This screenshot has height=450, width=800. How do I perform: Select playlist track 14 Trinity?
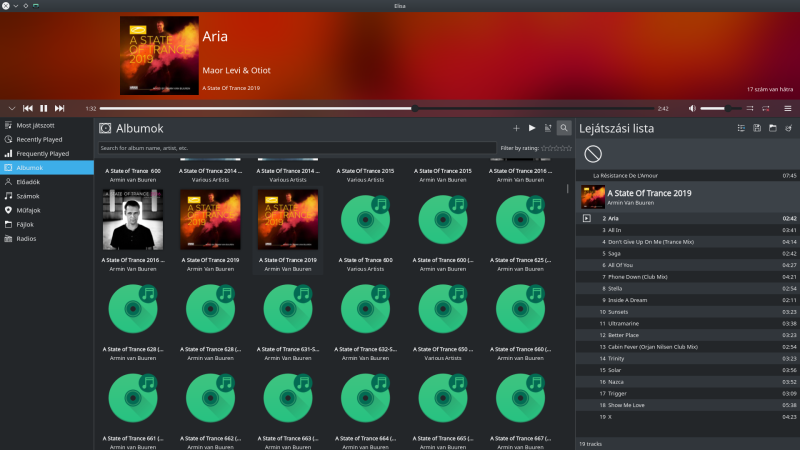pyautogui.click(x=687, y=359)
